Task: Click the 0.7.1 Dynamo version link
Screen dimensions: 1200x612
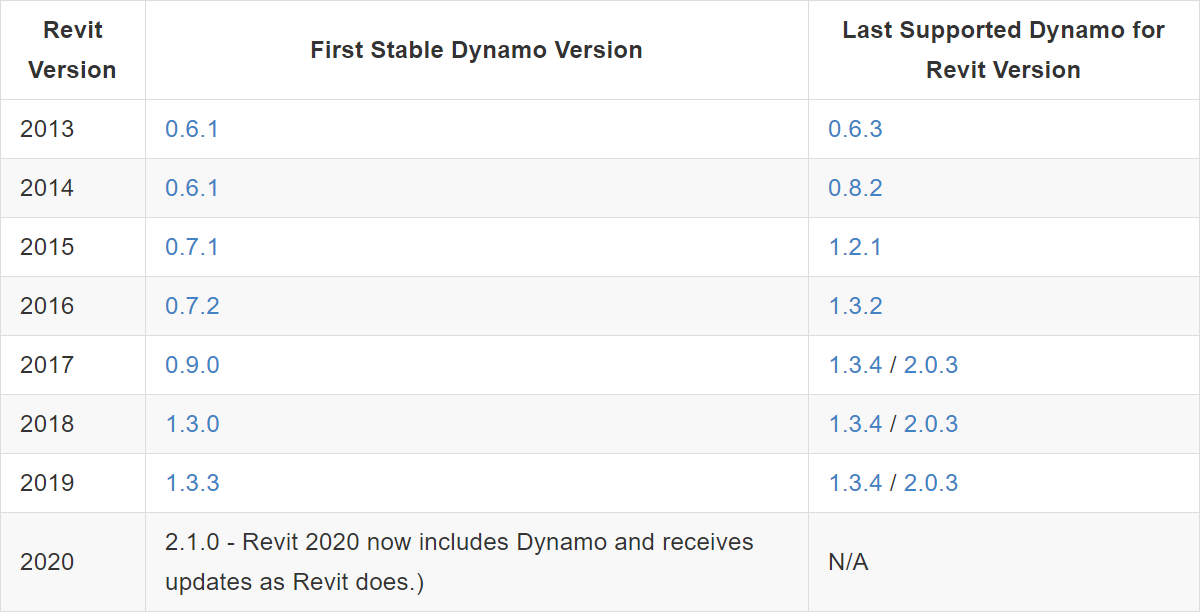Action: 191,247
